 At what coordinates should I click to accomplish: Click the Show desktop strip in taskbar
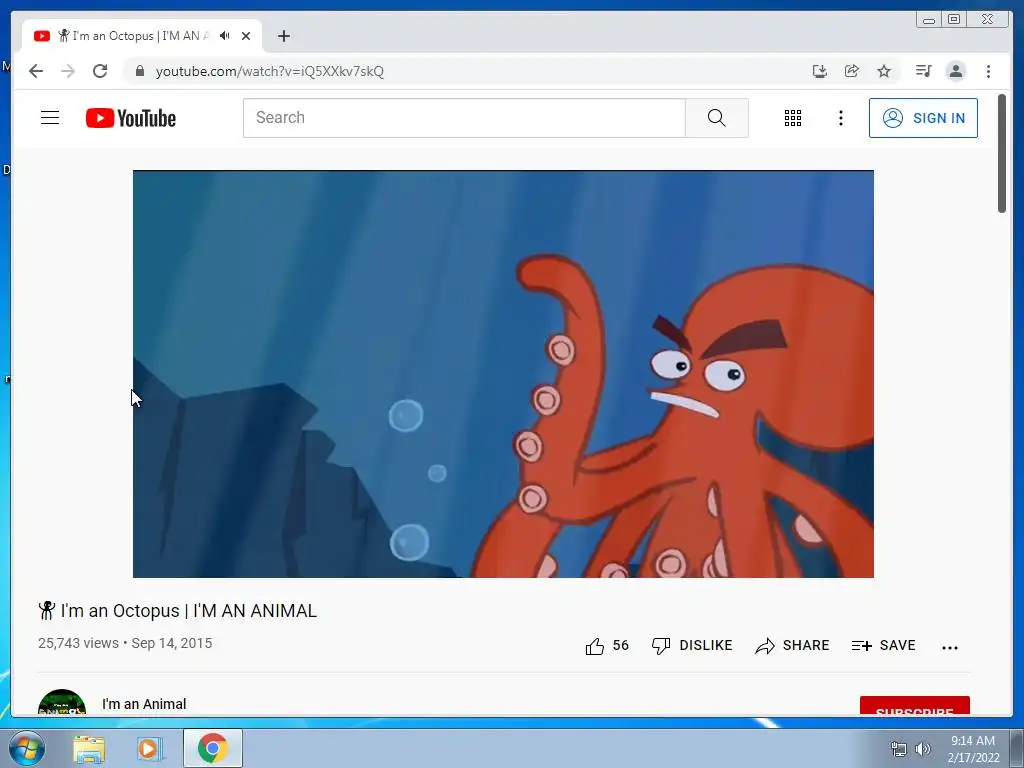1017,748
